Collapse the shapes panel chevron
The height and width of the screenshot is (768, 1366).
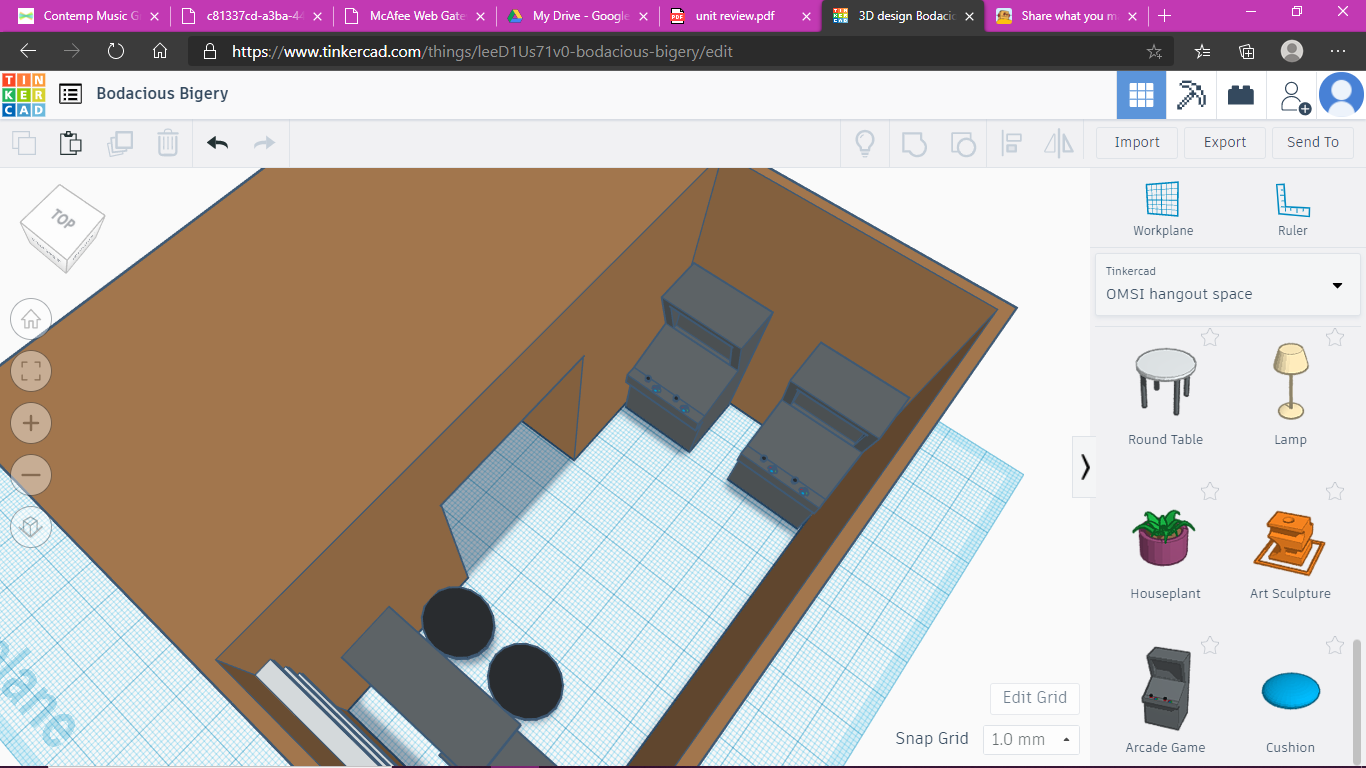pyautogui.click(x=1085, y=466)
